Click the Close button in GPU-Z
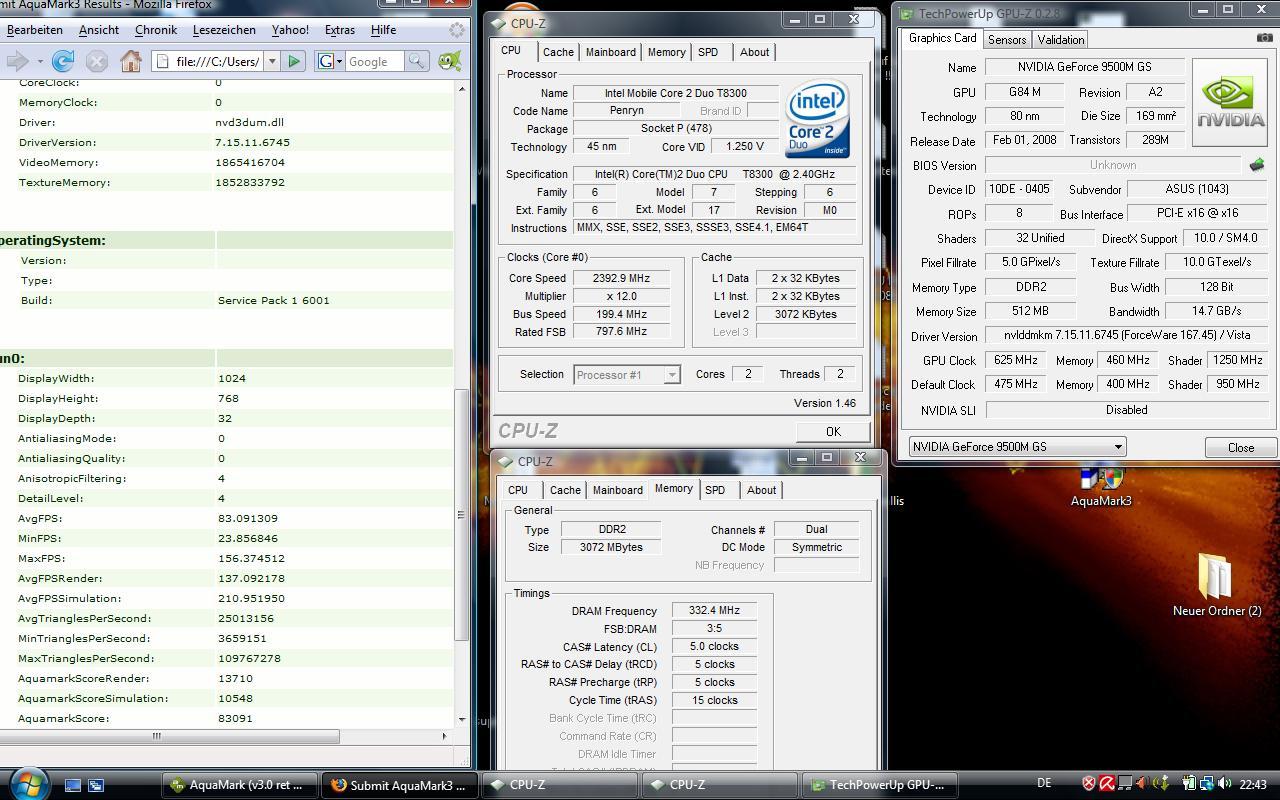 click(1241, 447)
